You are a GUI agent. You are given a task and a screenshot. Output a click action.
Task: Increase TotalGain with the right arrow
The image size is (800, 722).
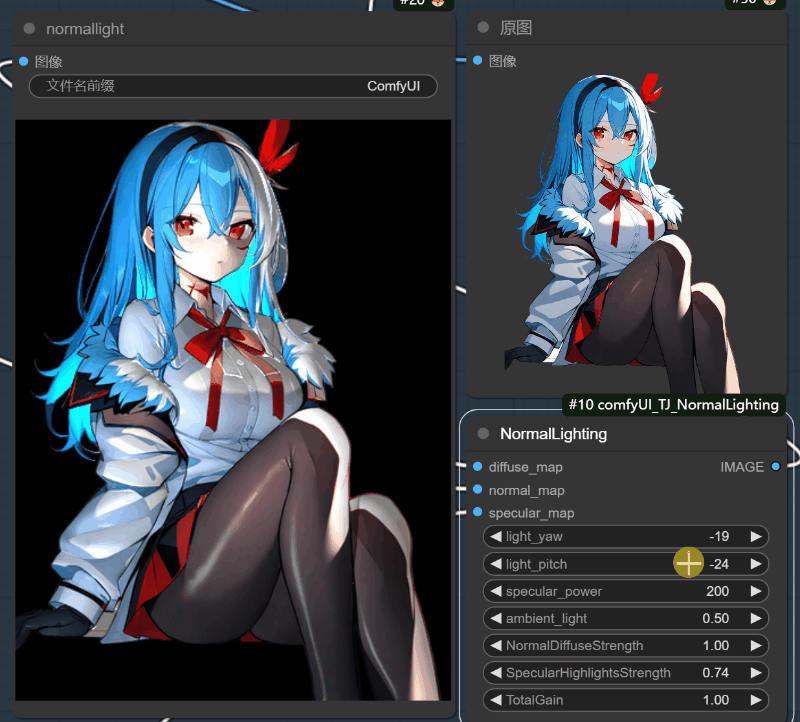756,700
